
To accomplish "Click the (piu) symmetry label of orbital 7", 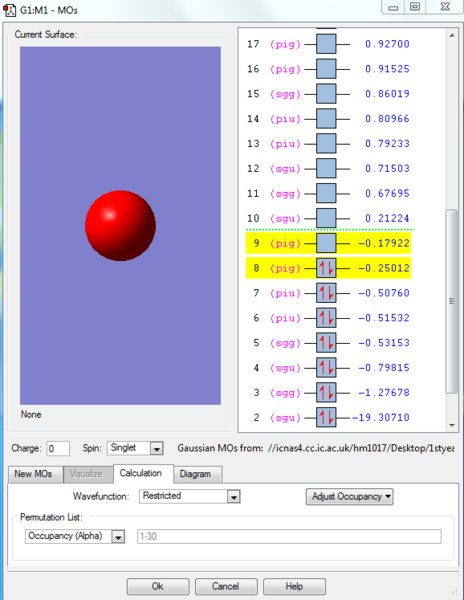I will (x=285, y=293).
